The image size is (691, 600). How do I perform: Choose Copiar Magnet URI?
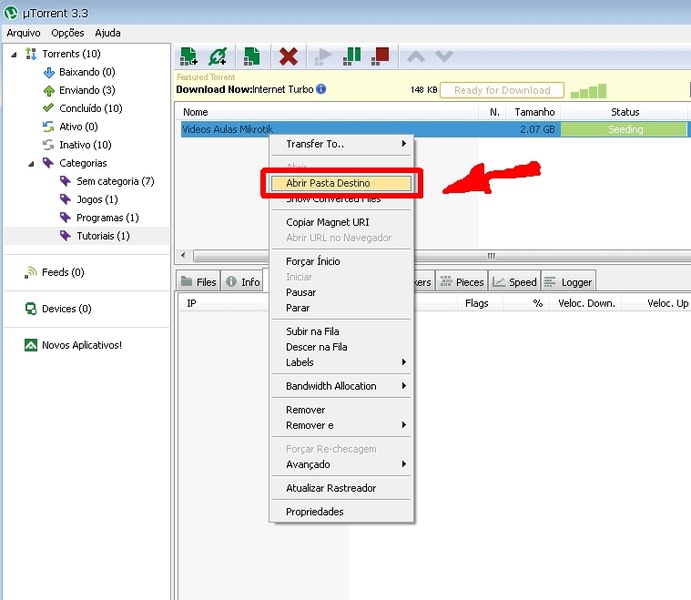coord(341,222)
